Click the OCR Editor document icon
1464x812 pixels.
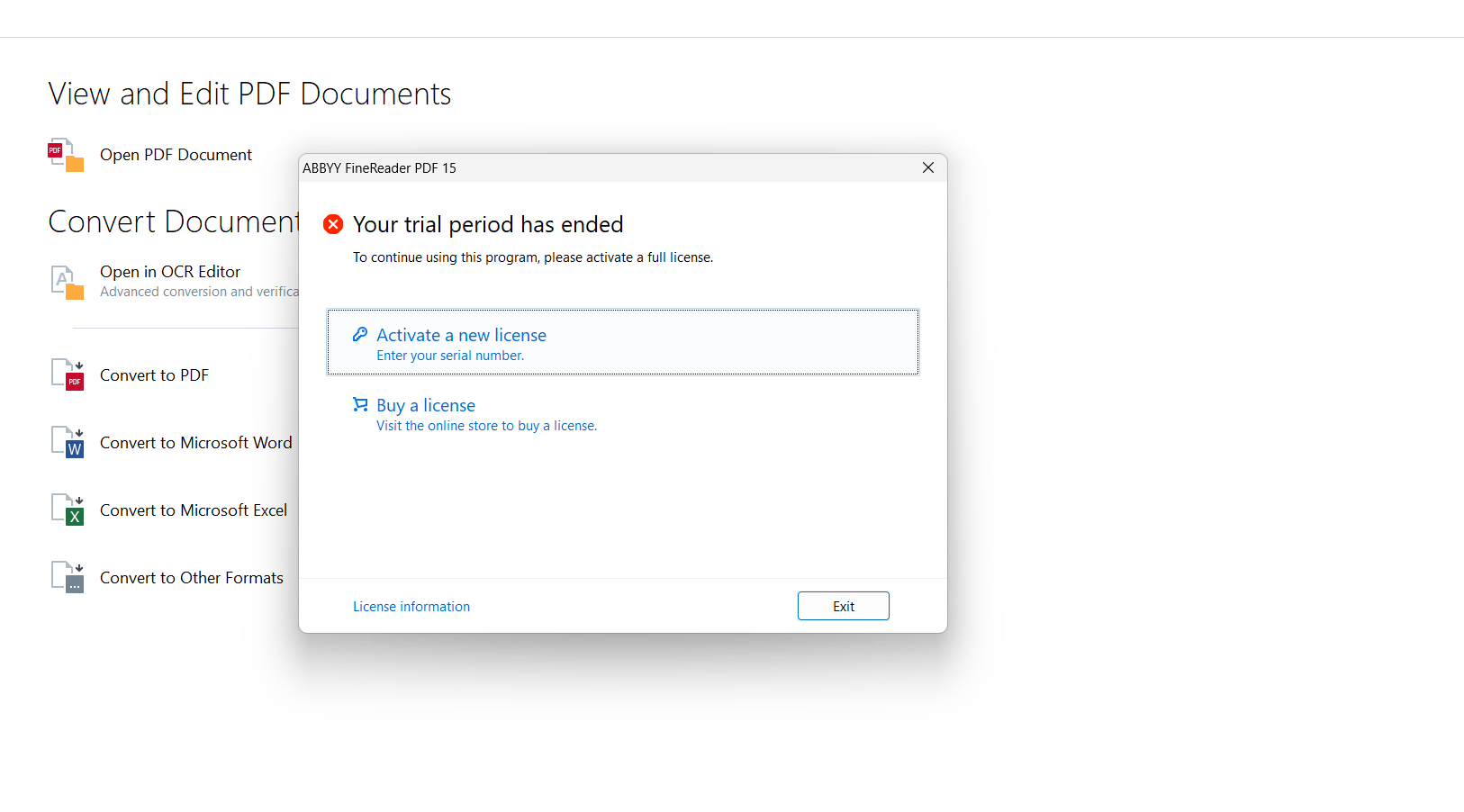[x=68, y=283]
